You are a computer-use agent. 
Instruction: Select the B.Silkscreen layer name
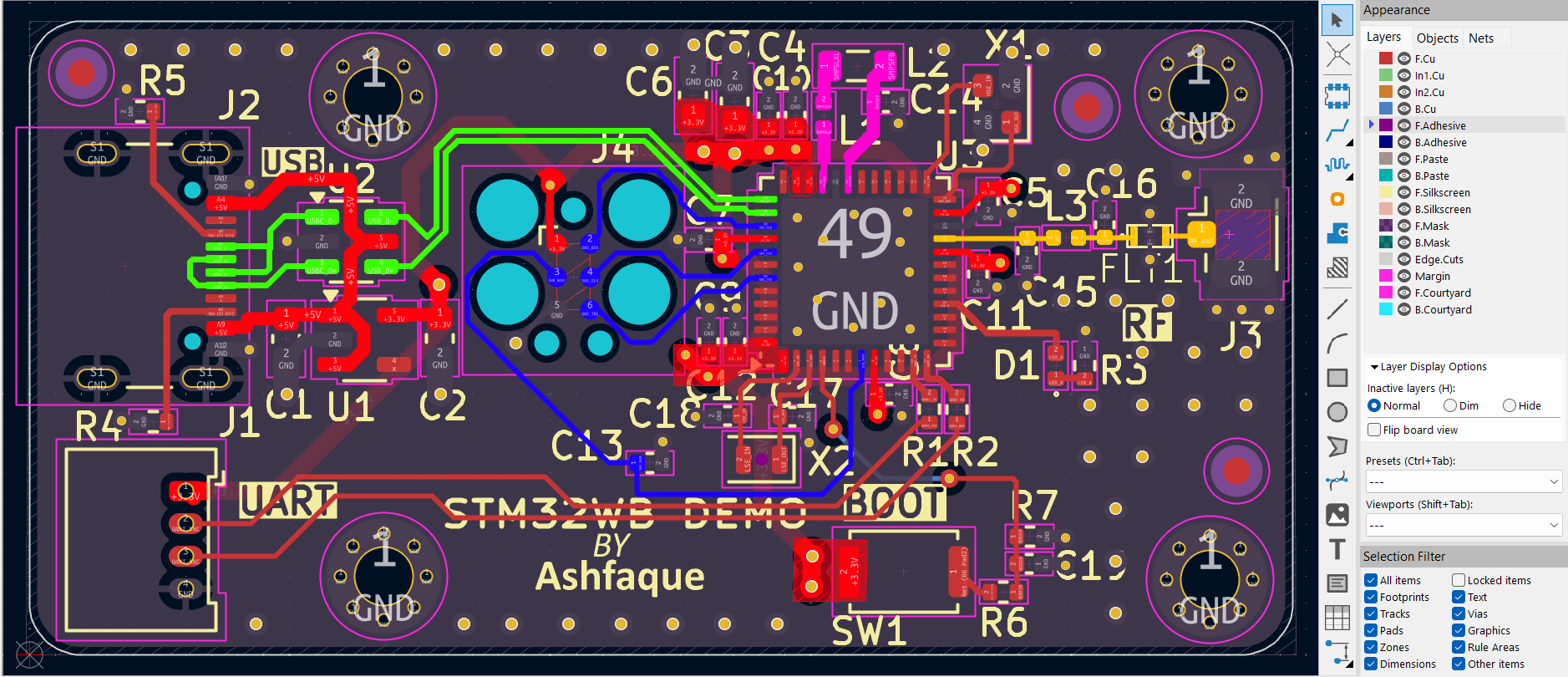click(x=1443, y=209)
